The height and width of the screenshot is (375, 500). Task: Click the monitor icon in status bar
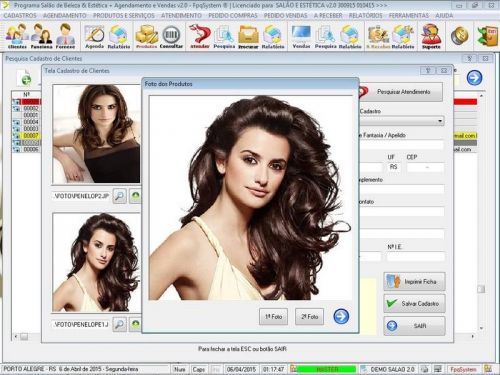pos(438,369)
